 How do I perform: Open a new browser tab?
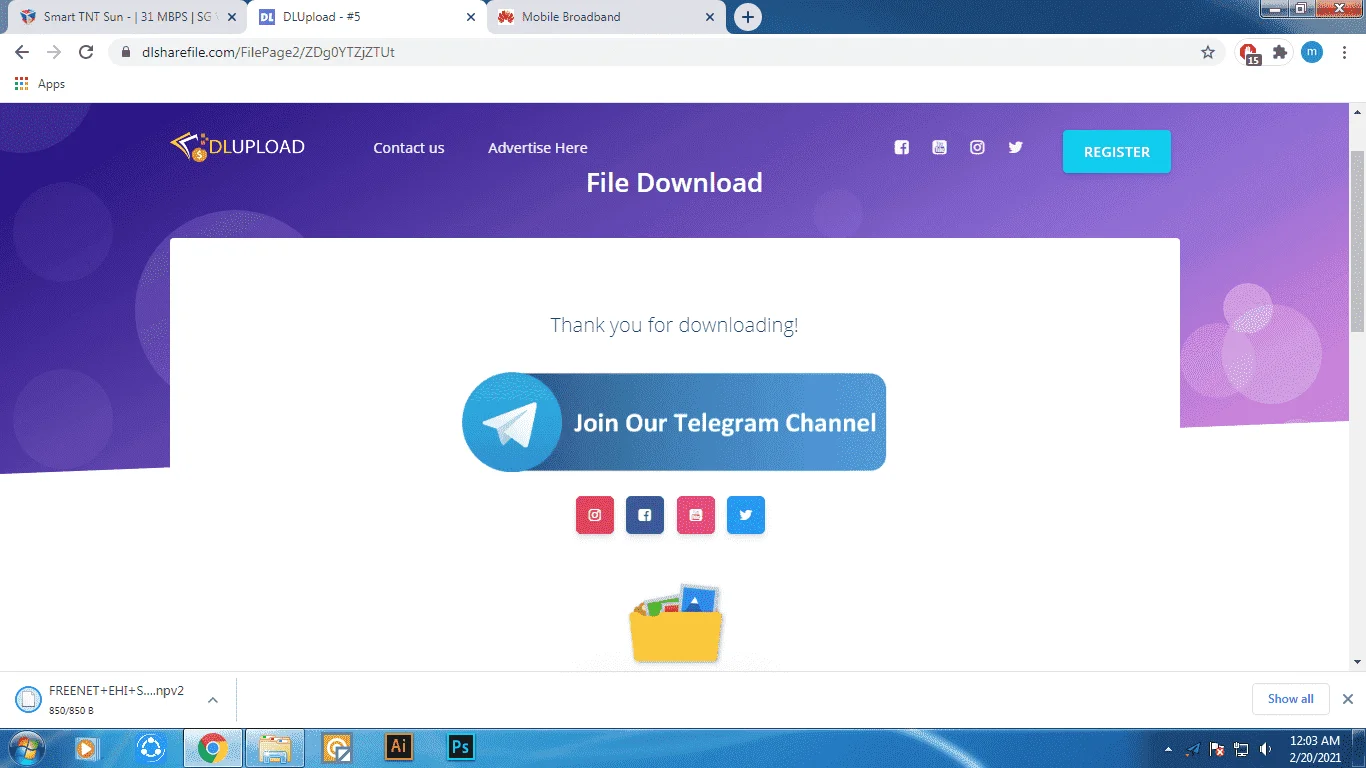click(747, 17)
